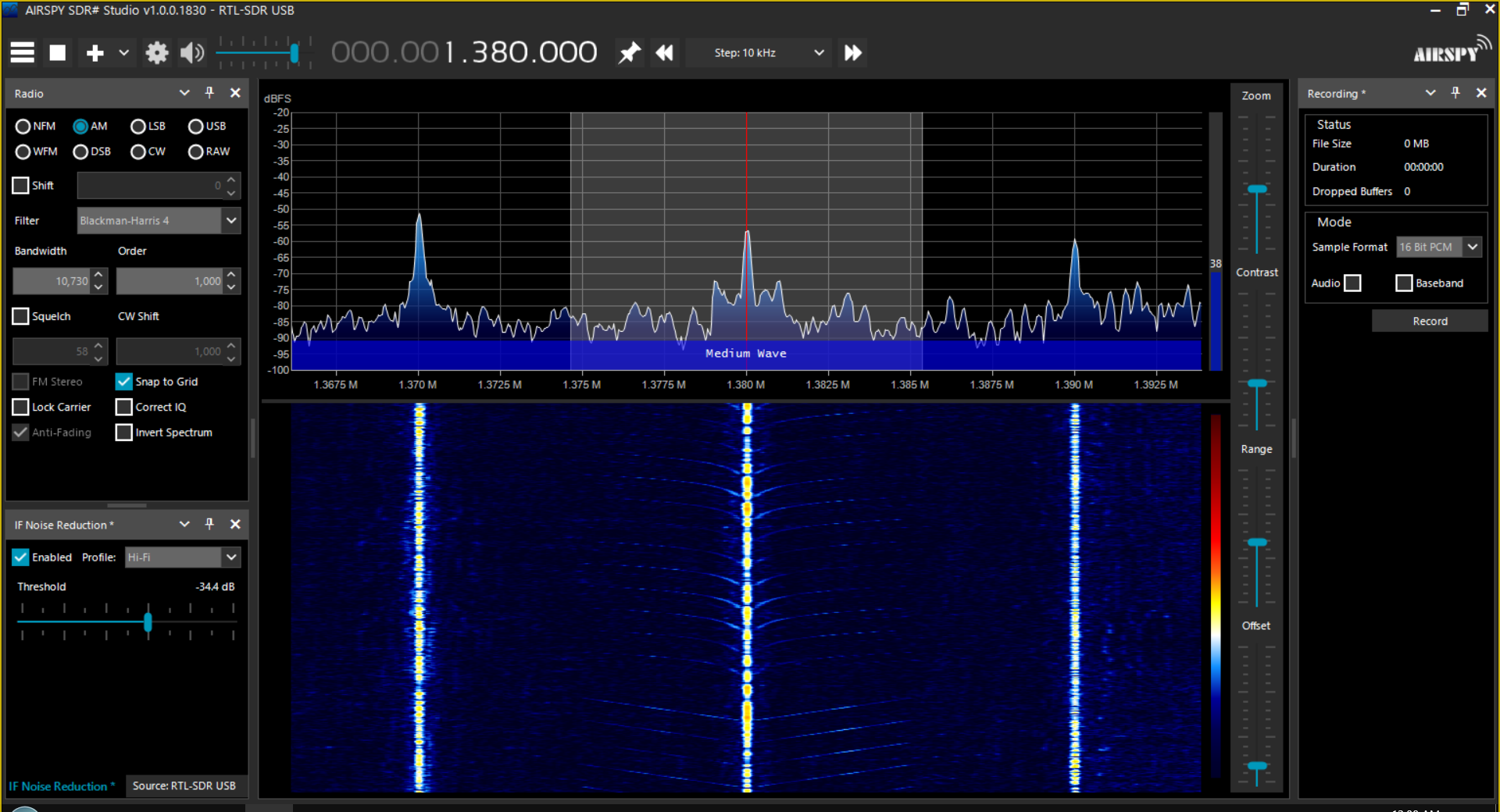Decrease Bandwidth with the down arrow
The height and width of the screenshot is (812, 1500).
point(98,287)
